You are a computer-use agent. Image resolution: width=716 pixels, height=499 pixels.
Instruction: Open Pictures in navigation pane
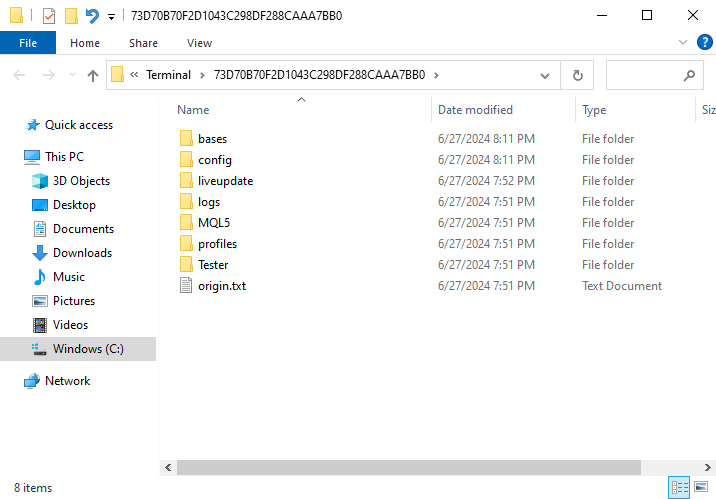point(74,301)
